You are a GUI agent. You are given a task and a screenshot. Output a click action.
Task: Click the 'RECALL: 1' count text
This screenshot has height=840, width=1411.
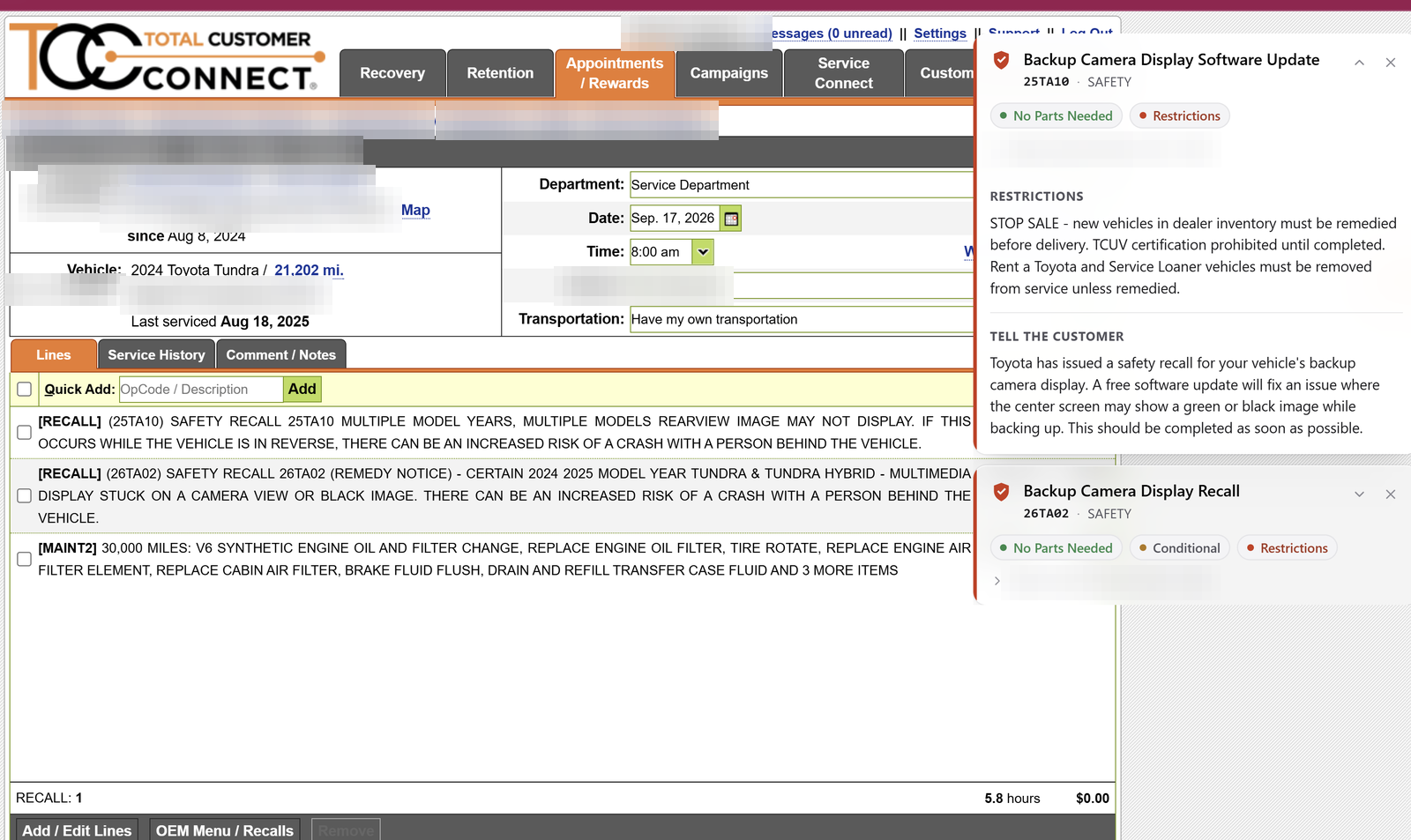[x=49, y=799]
